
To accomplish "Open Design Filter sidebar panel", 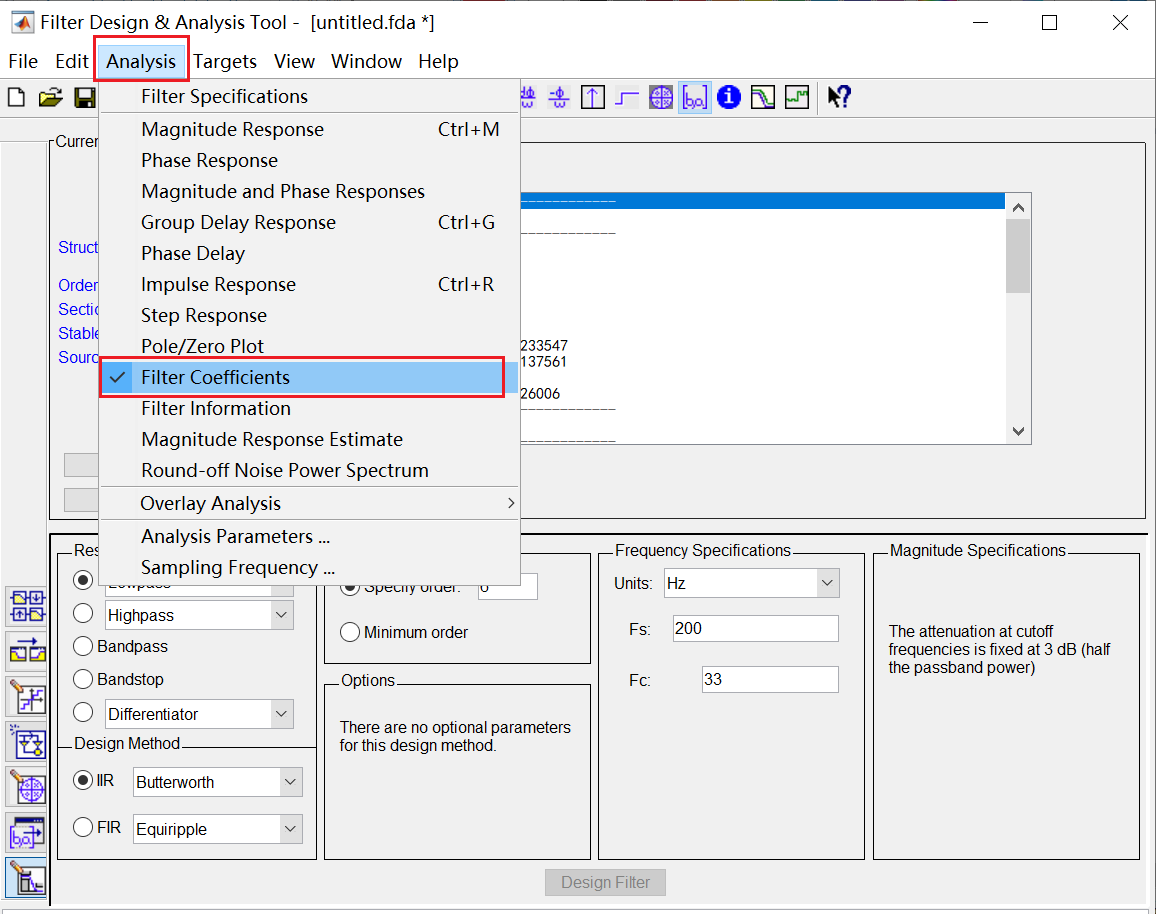I will pyautogui.click(x=28, y=878).
